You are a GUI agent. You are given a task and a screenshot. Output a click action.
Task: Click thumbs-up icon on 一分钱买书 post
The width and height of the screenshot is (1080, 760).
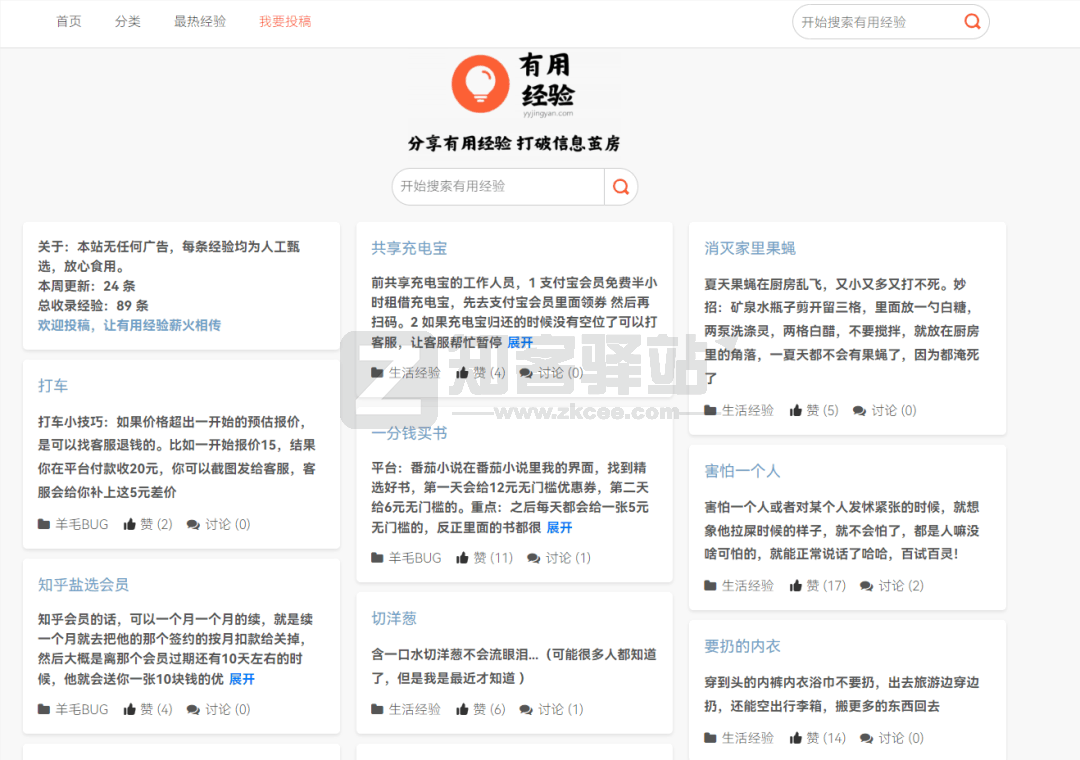point(462,558)
